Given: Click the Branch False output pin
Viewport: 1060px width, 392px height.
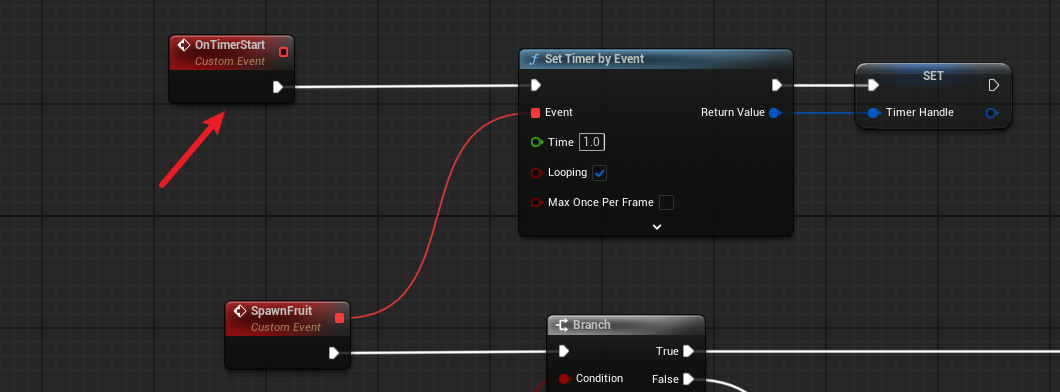Looking at the screenshot, I should [688, 378].
